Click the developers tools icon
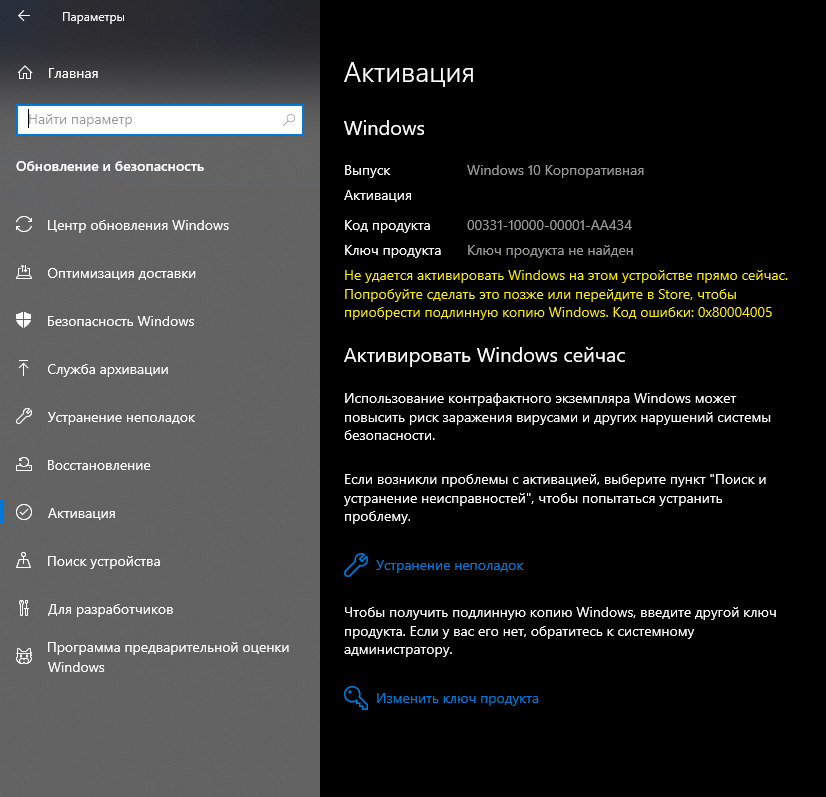The image size is (826, 797). pyautogui.click(x=24, y=608)
